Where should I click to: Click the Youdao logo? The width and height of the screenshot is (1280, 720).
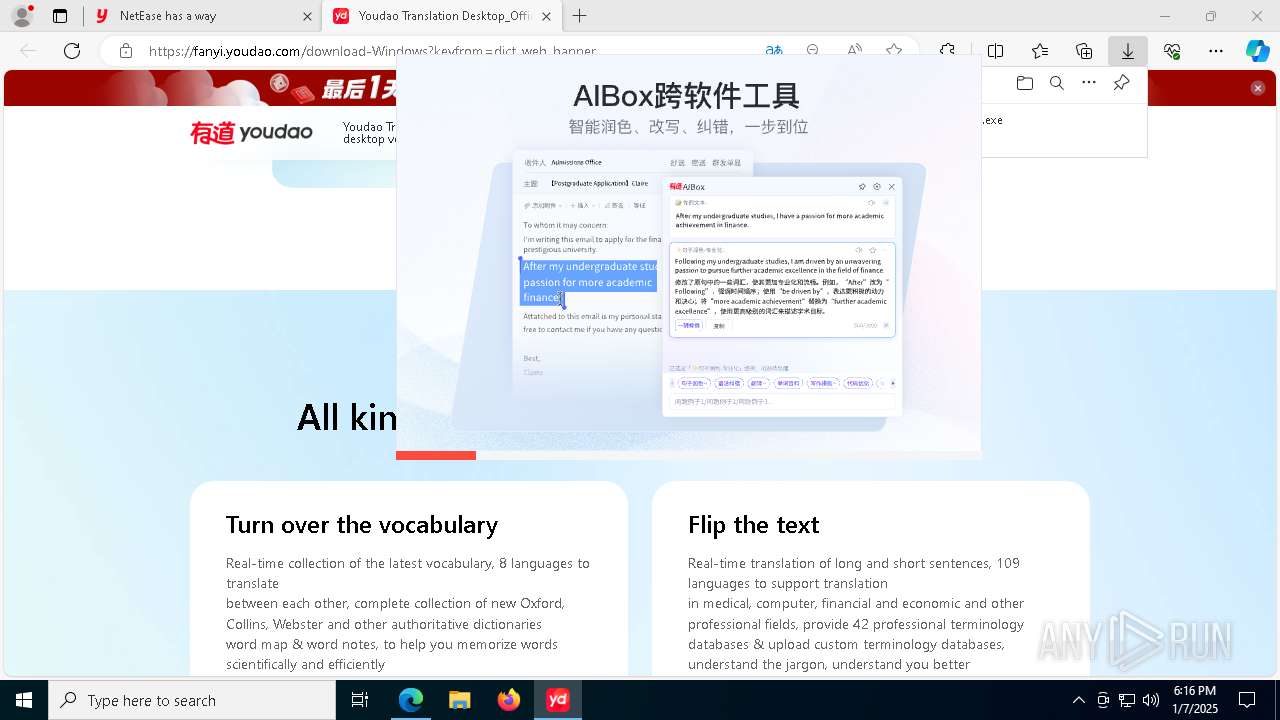pos(251,132)
